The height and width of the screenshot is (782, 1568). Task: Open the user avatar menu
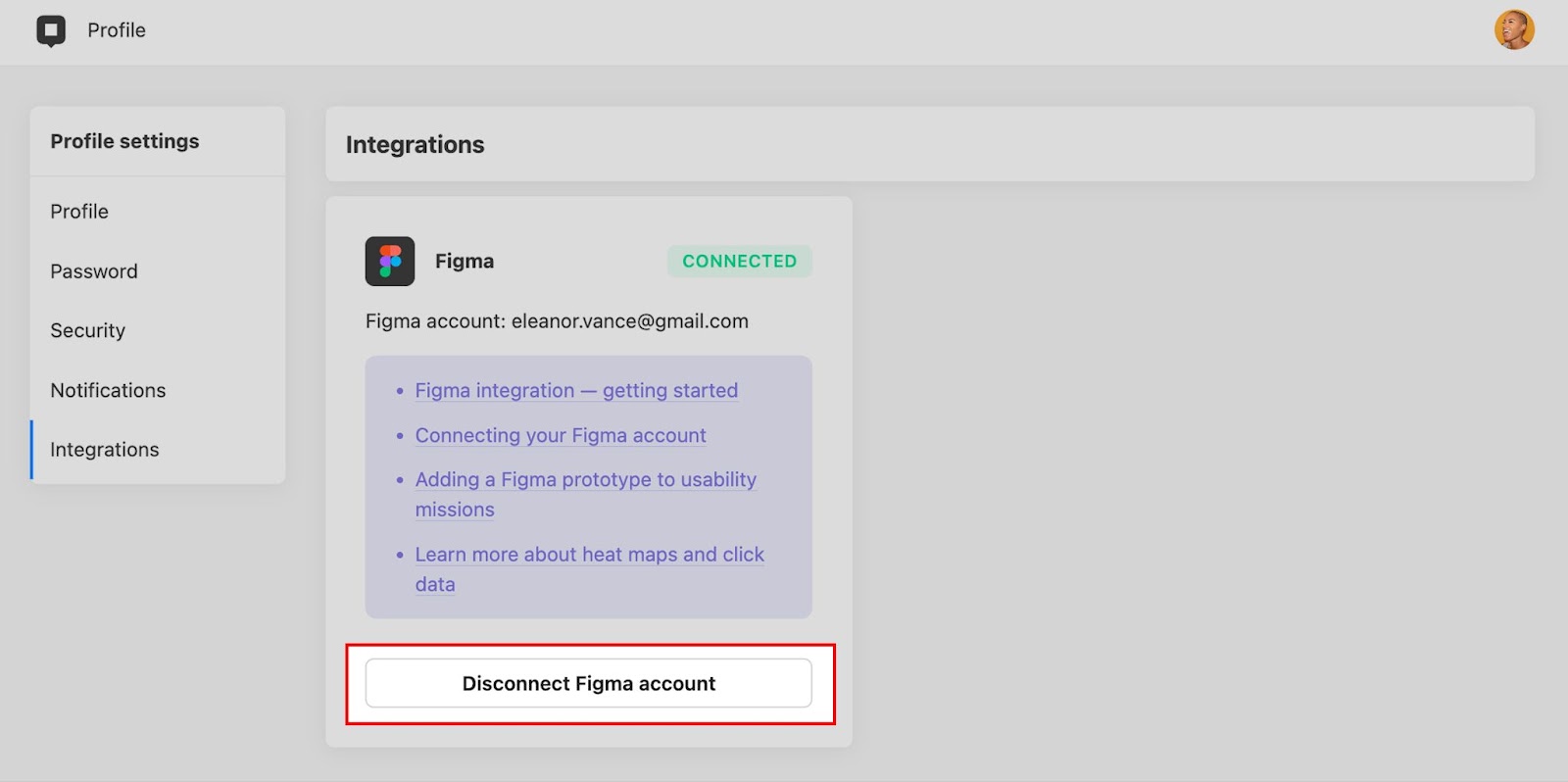(x=1514, y=29)
